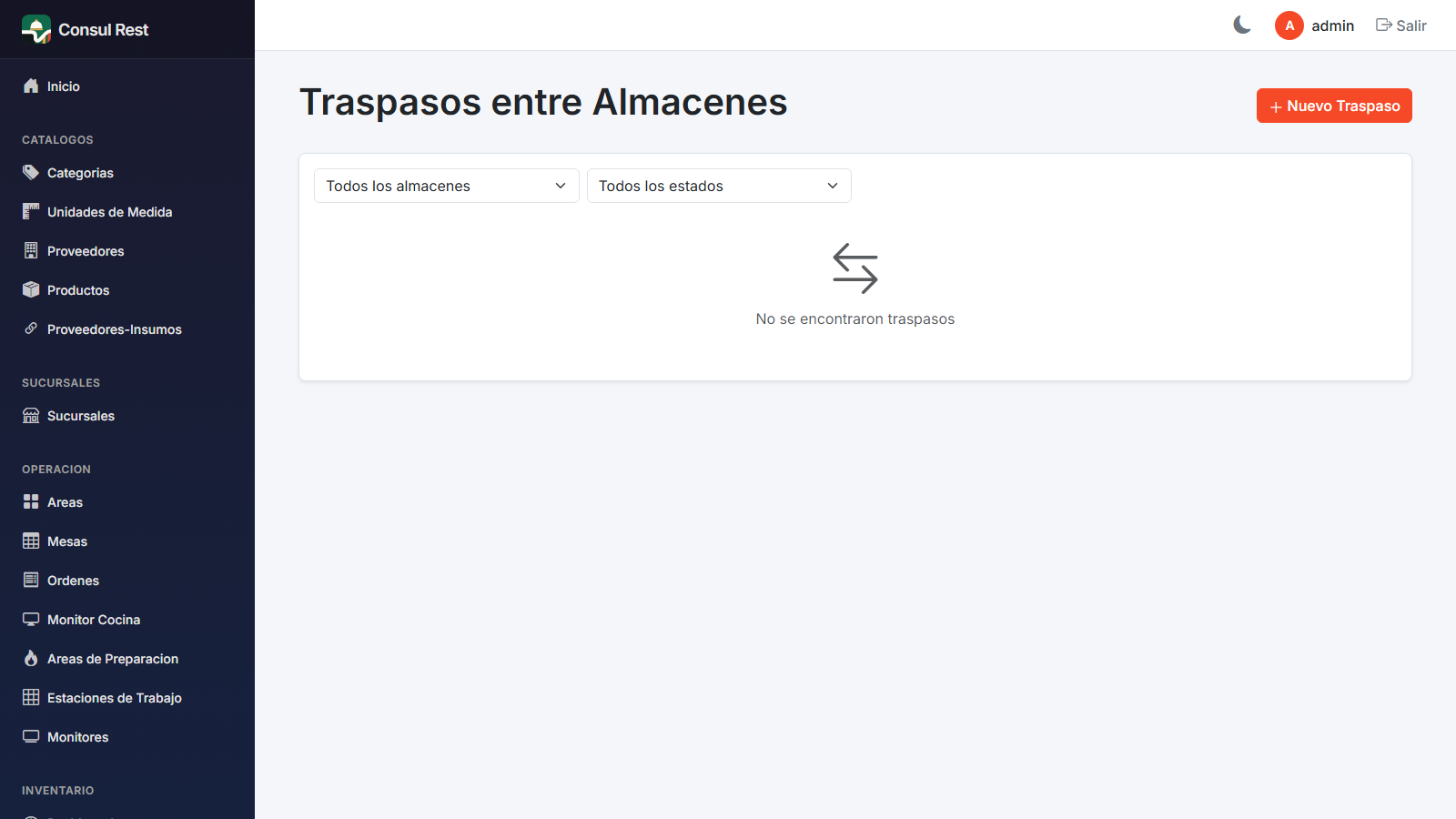Click the Proveedores-Insumos link icon
1456x819 pixels.
coord(31,329)
